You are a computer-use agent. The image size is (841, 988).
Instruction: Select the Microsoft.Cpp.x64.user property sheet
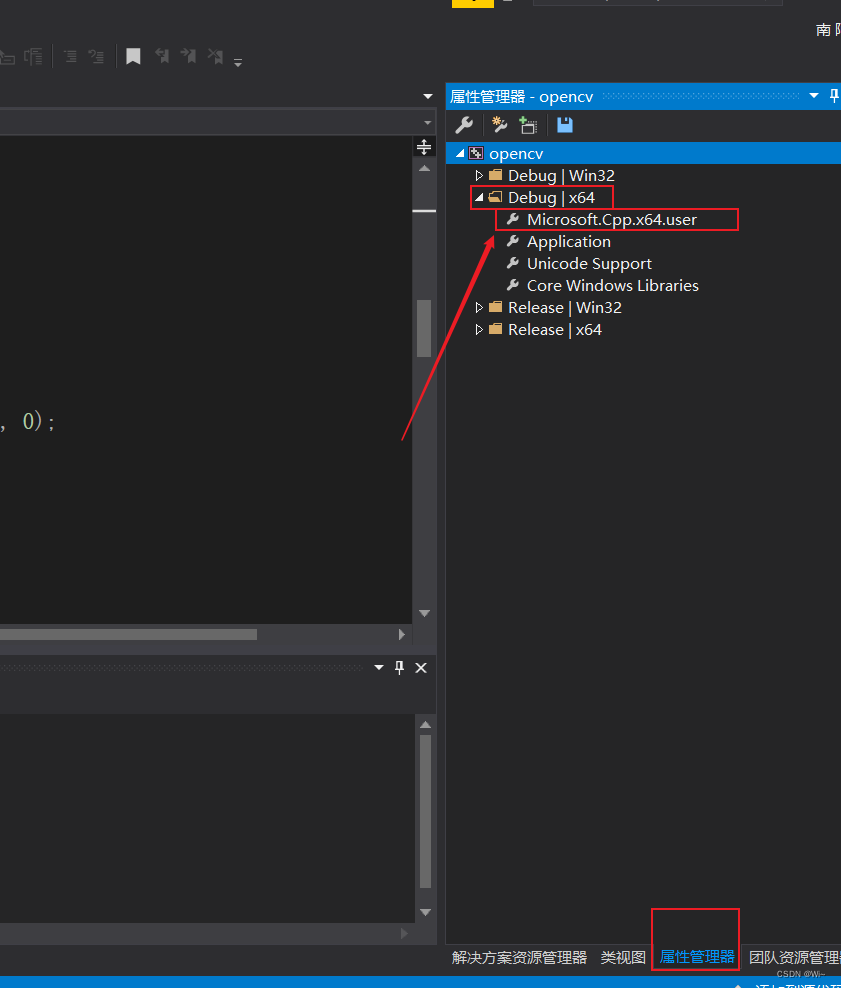point(612,219)
